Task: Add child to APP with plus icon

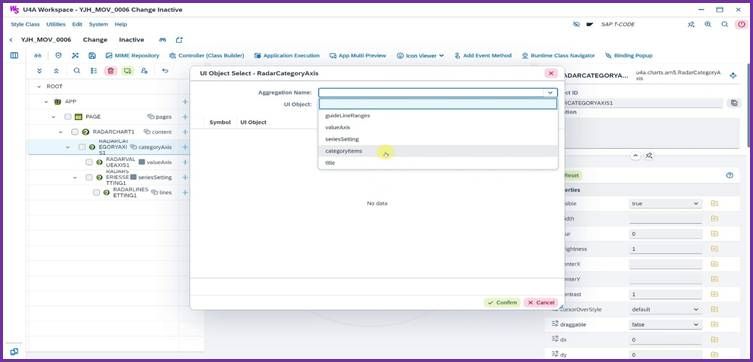Action: click(x=185, y=102)
